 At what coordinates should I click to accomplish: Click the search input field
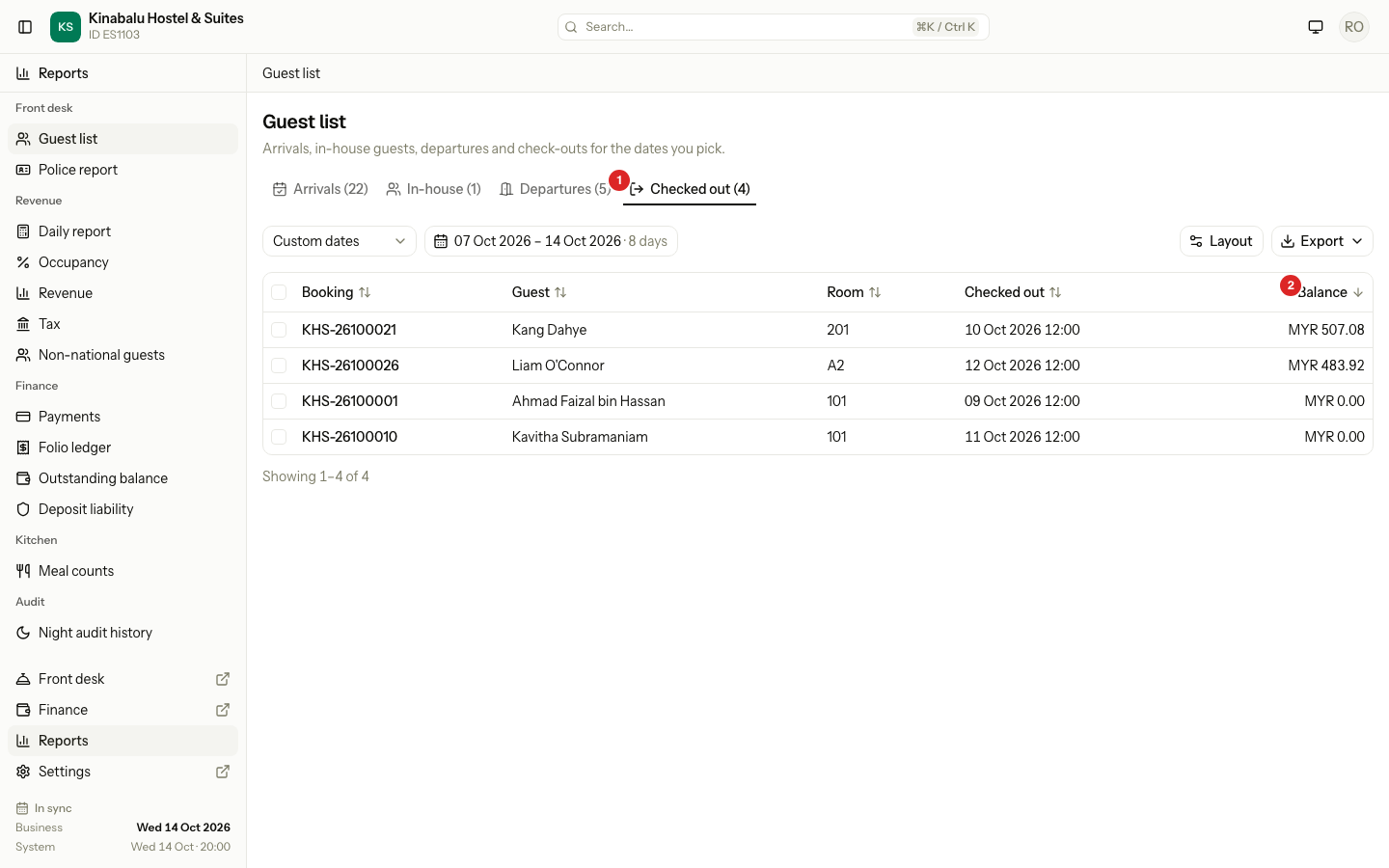pos(774,27)
